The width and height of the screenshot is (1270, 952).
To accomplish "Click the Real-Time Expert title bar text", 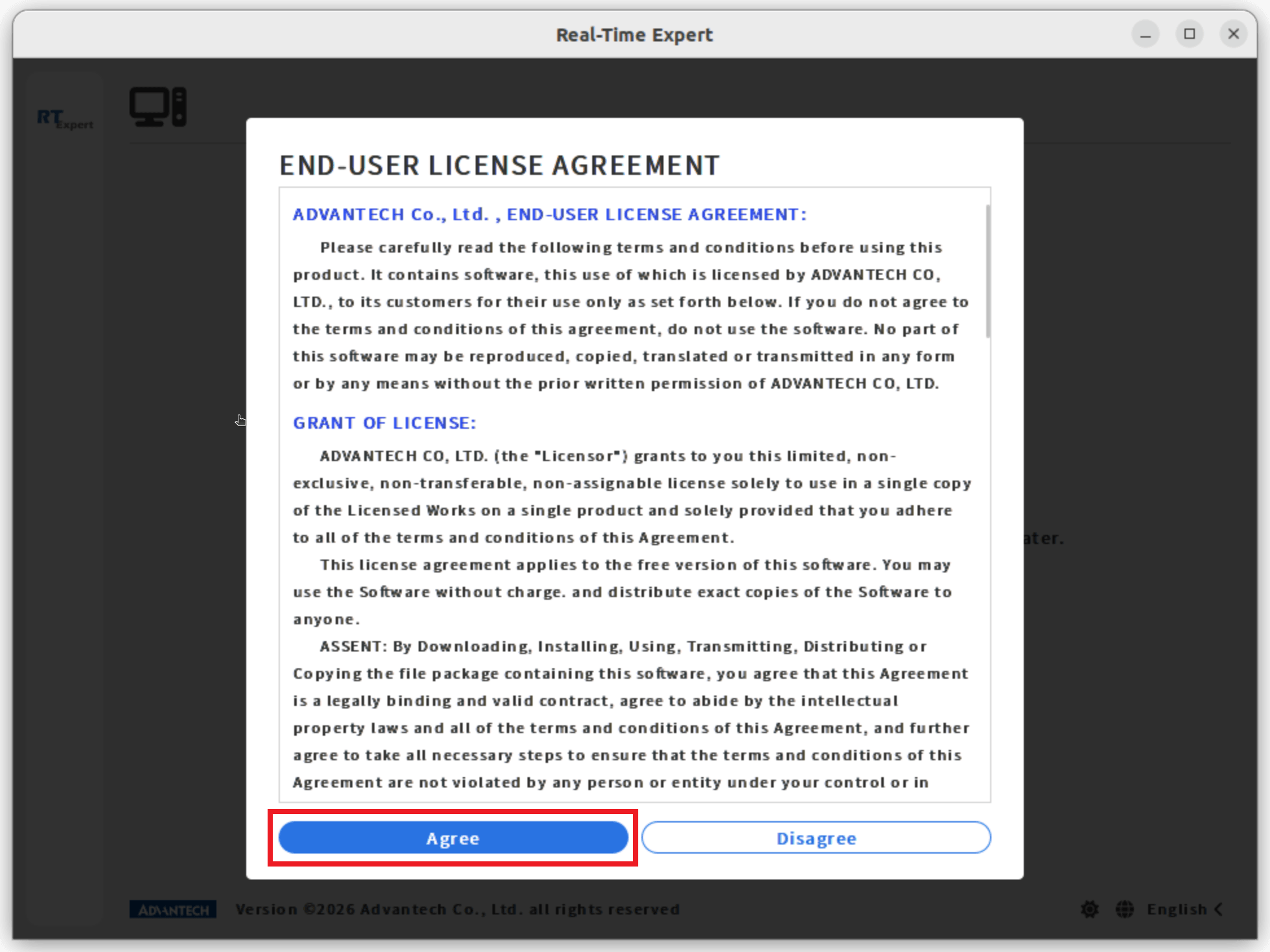I will [x=634, y=34].
